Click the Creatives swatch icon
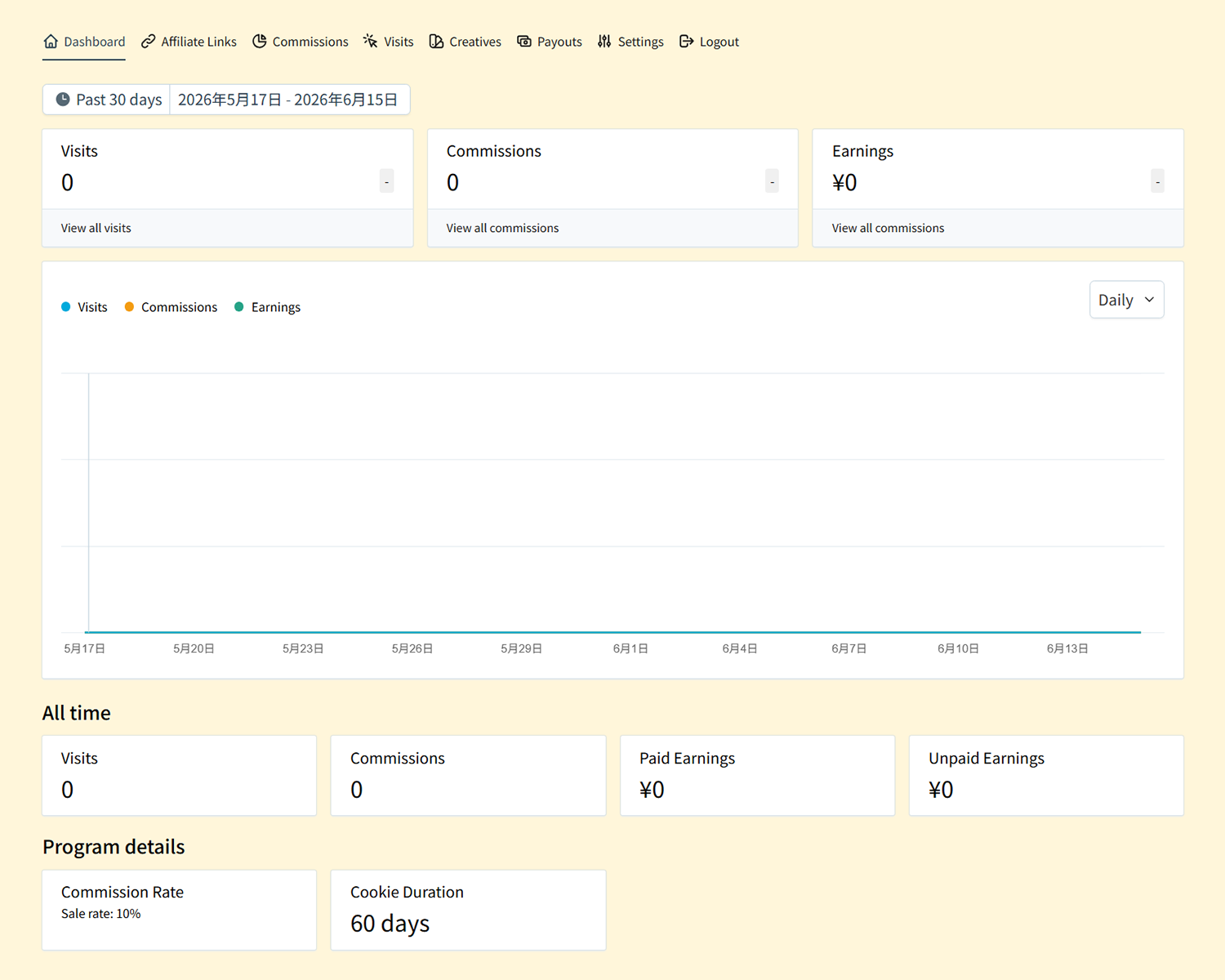 436,41
